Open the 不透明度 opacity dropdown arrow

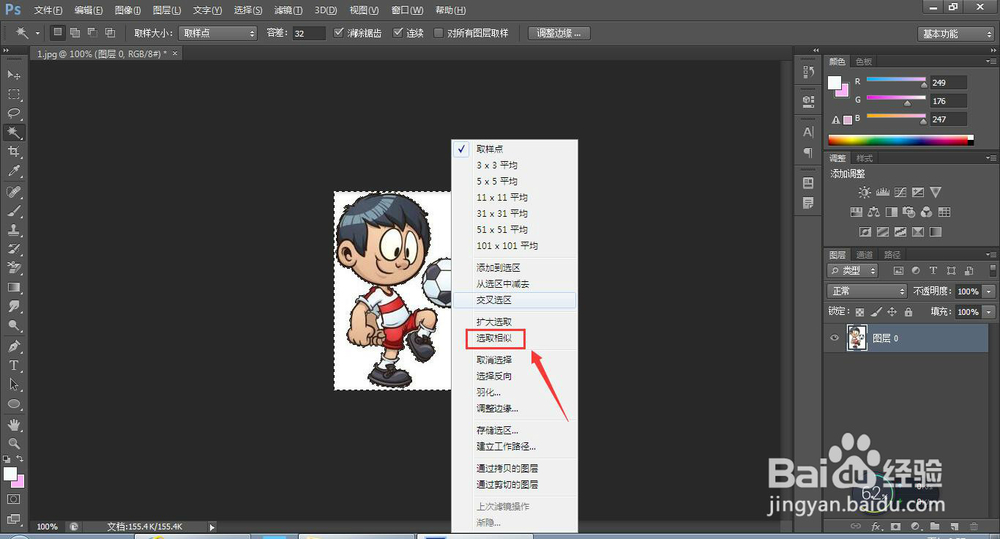point(989,291)
